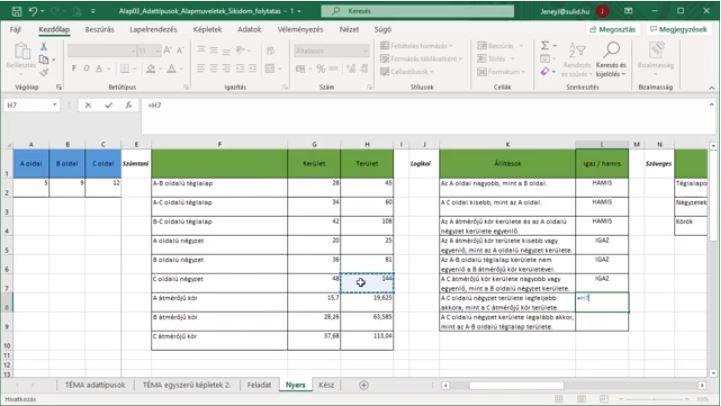Open the Fájl menu
Image resolution: width=721 pixels, height=406 pixels.
tap(16, 29)
